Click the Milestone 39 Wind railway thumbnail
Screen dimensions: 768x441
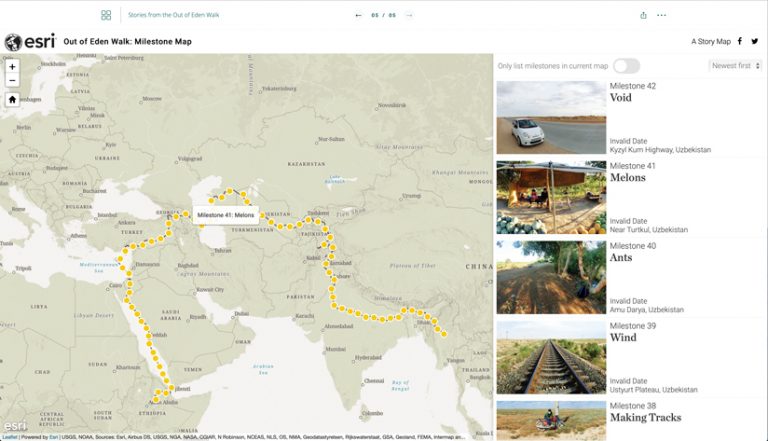(x=551, y=357)
